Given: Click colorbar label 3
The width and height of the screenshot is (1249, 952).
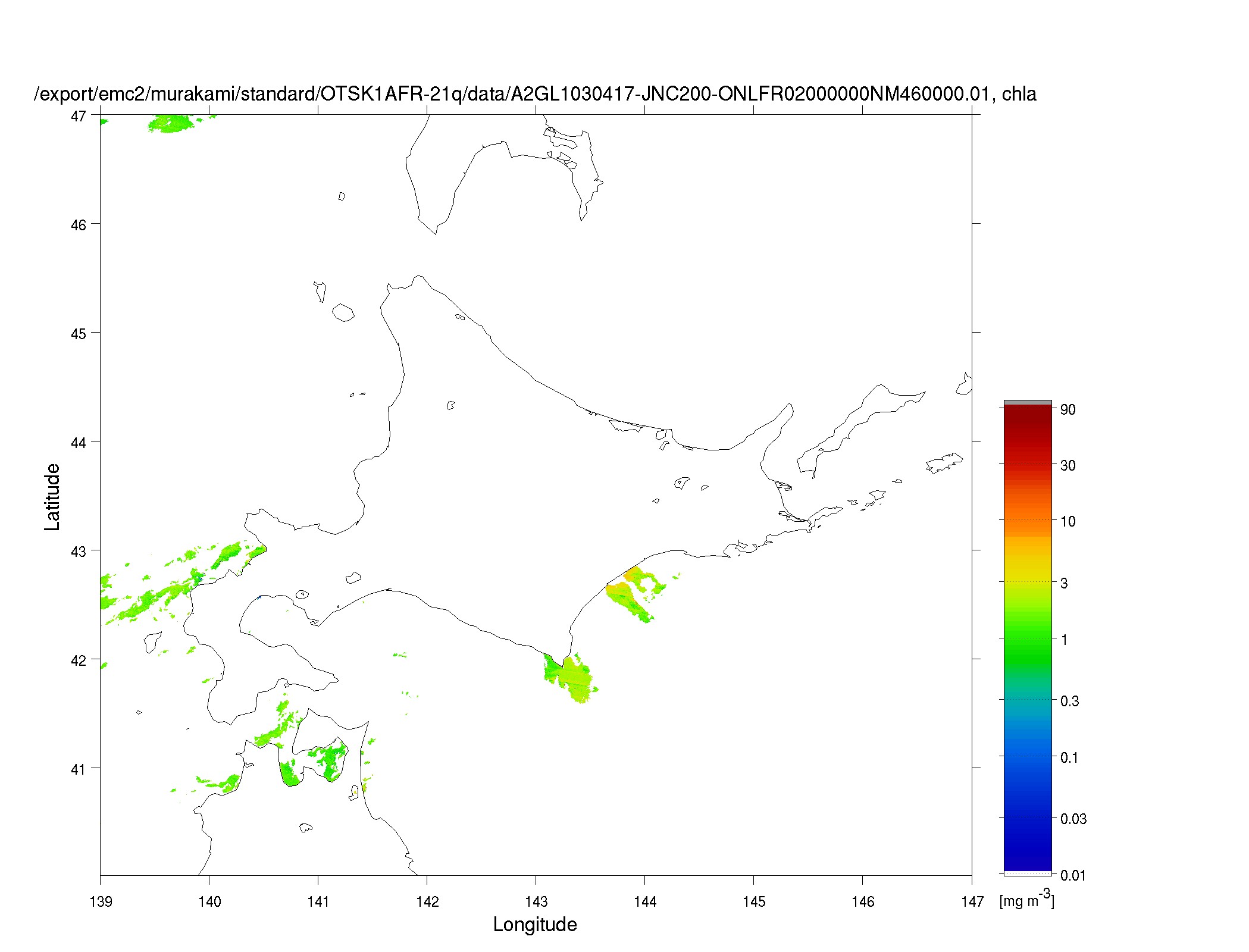Looking at the screenshot, I should (1065, 583).
